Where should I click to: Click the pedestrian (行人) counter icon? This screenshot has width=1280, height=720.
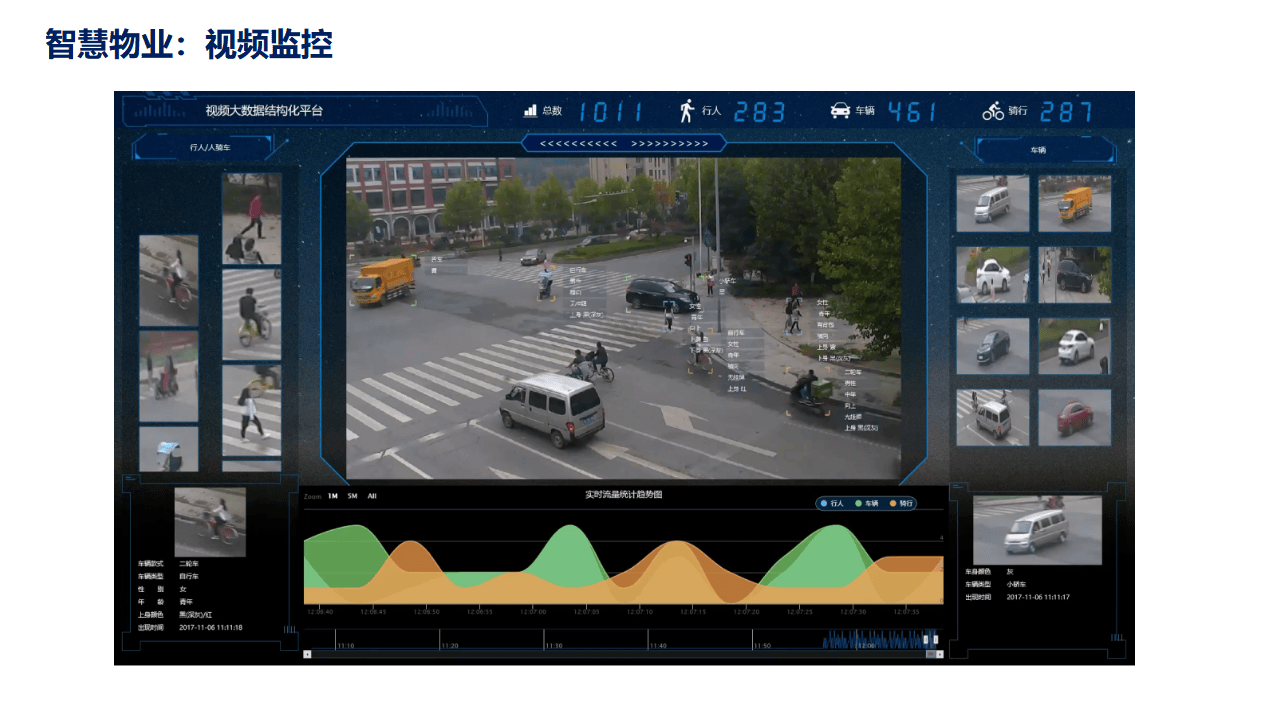coord(687,111)
